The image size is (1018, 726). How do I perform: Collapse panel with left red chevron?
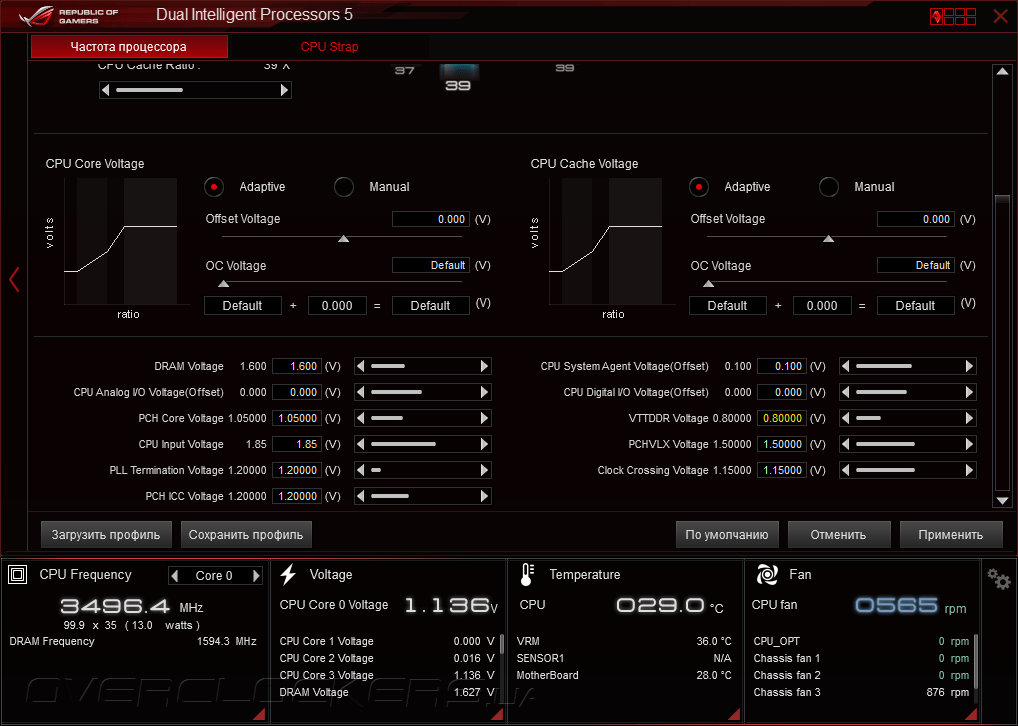(x=14, y=280)
